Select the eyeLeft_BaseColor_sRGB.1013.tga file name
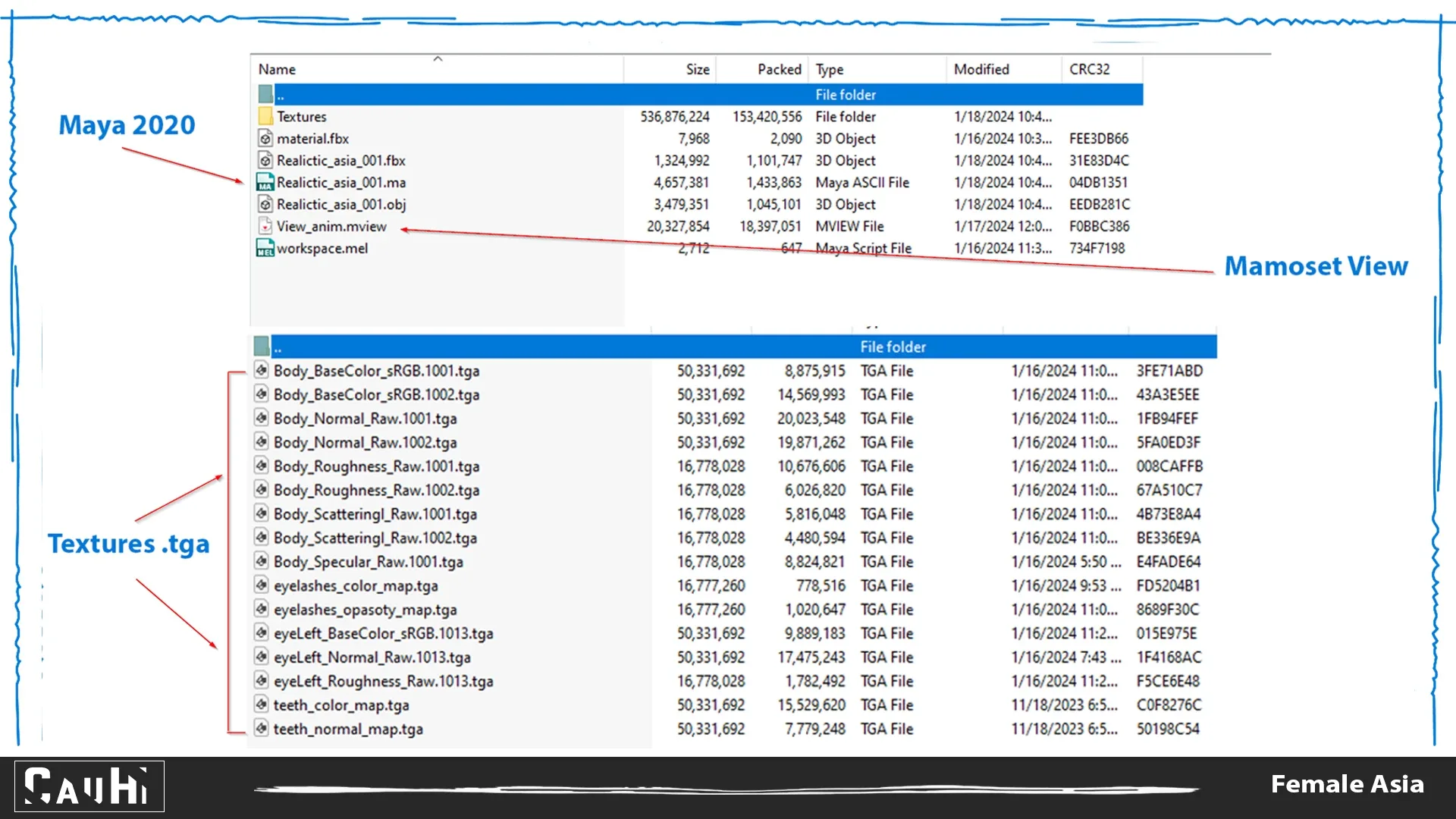1456x819 pixels. coord(384,633)
